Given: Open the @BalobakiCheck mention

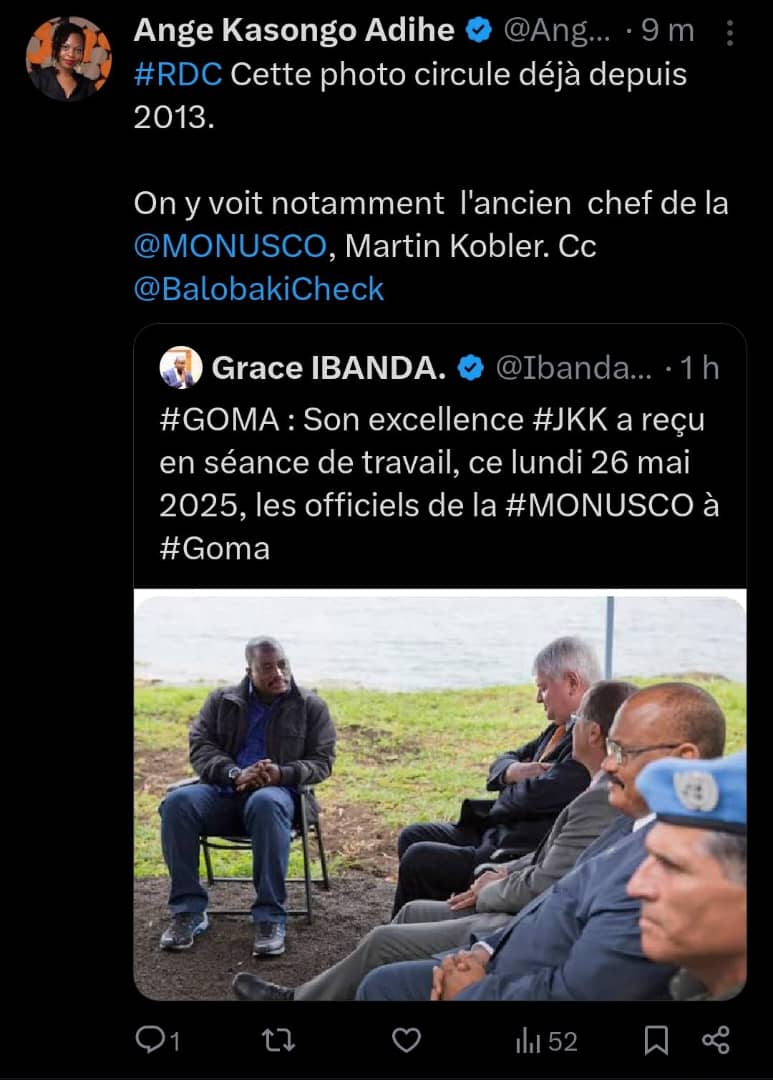Looking at the screenshot, I should coord(259,289).
